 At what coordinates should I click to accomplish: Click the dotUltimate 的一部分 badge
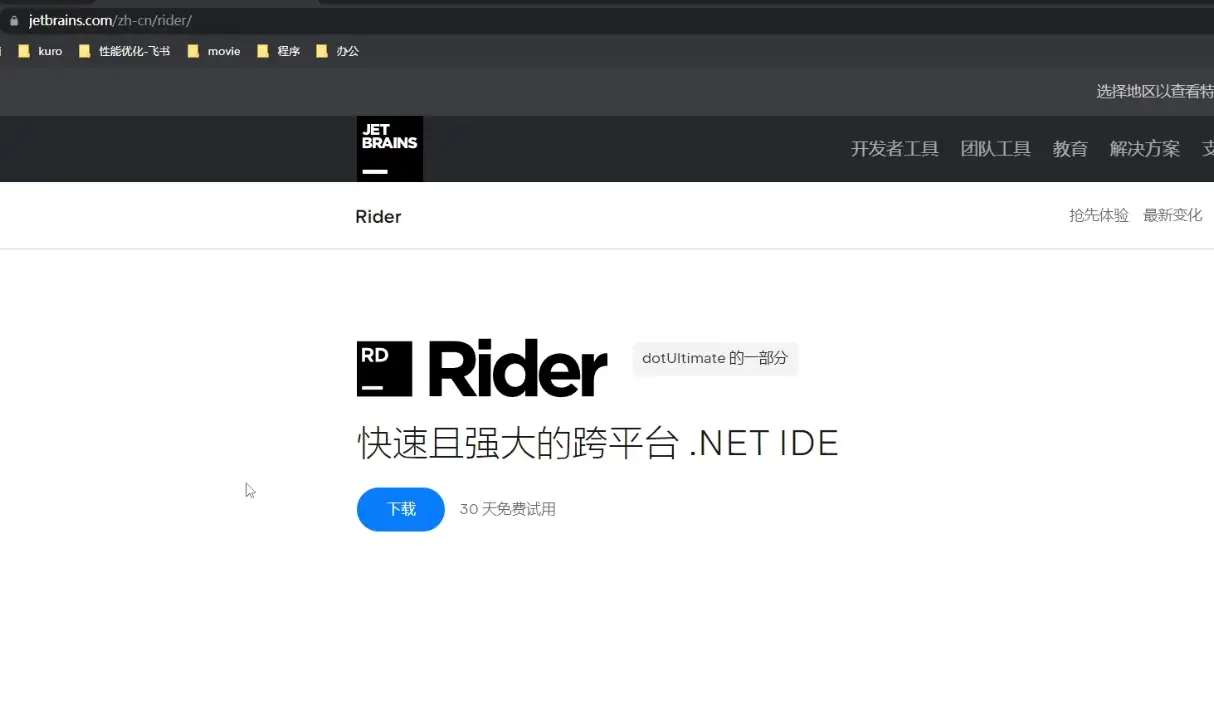715,358
